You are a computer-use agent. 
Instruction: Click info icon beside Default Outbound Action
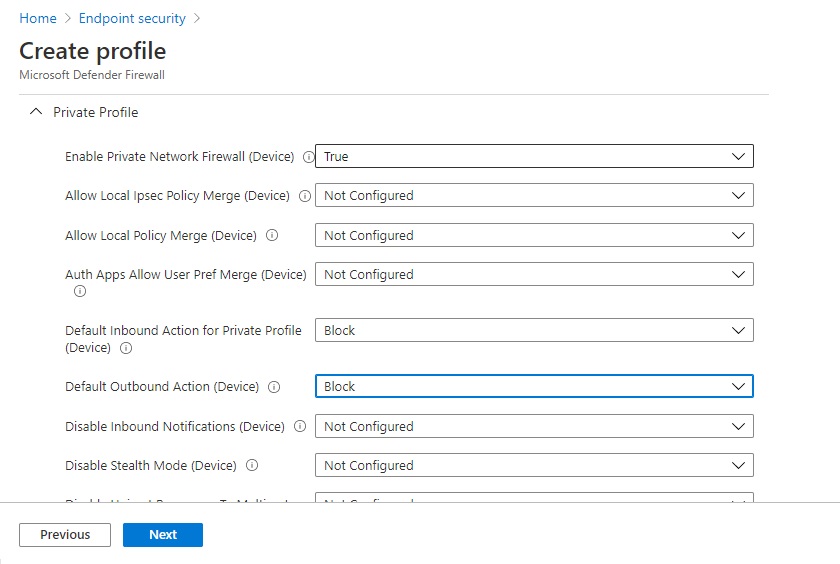pos(273,387)
